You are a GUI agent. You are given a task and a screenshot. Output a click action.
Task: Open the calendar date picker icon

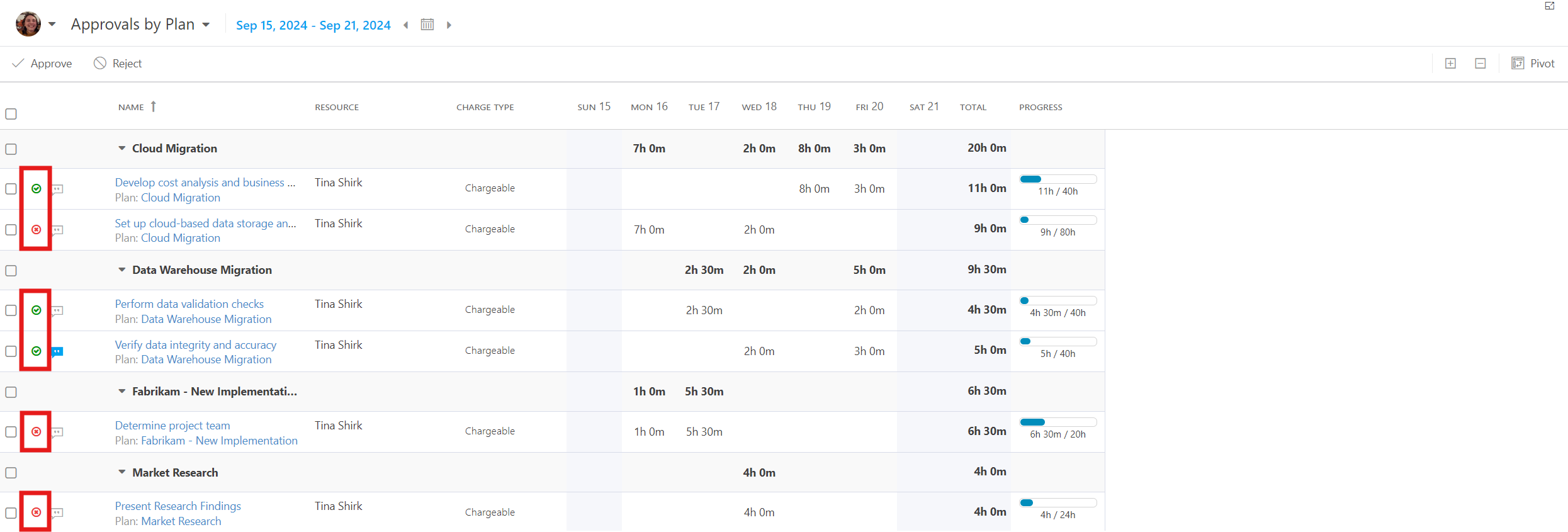click(x=427, y=25)
